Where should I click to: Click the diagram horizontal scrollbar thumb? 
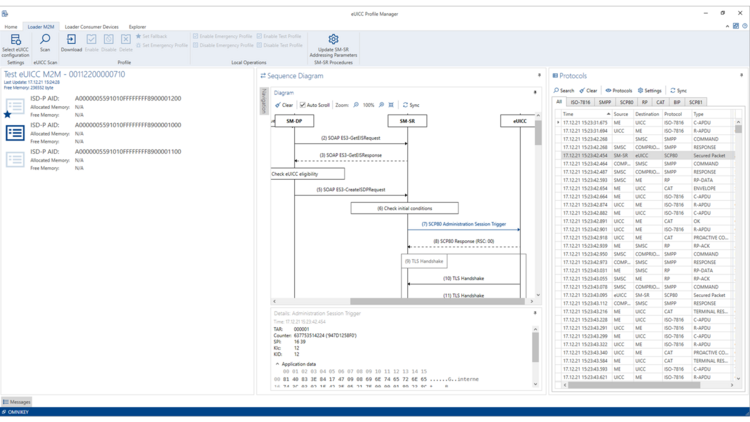click(437, 301)
